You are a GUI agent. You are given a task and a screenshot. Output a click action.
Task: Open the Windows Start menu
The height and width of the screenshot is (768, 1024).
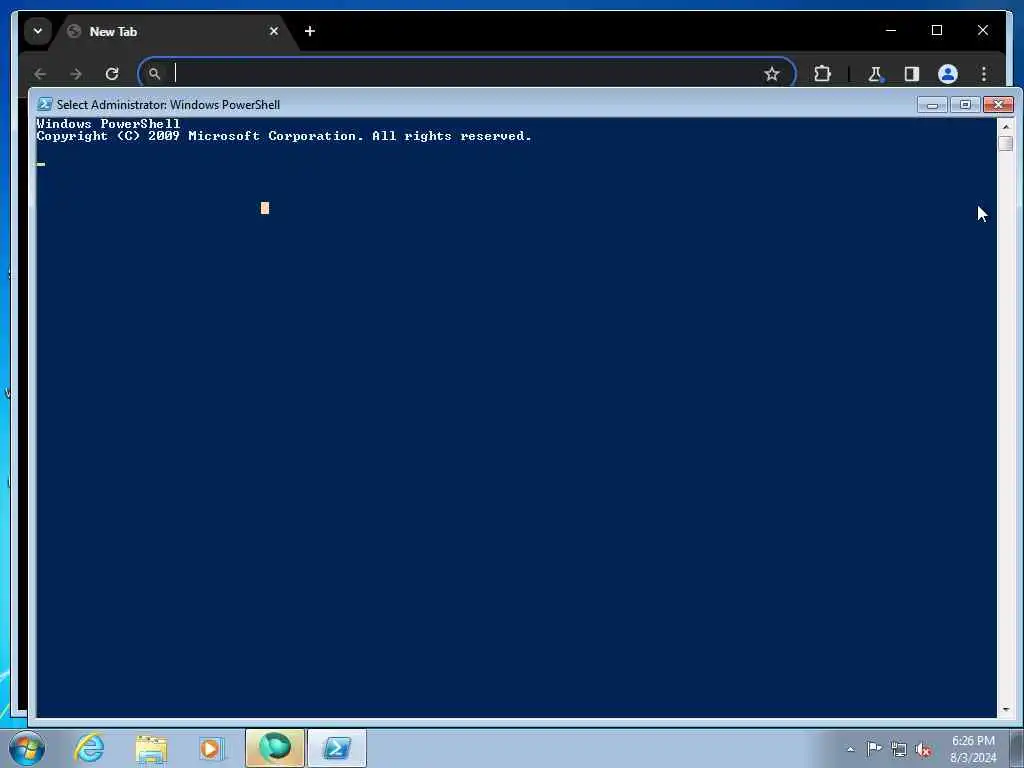(27, 748)
